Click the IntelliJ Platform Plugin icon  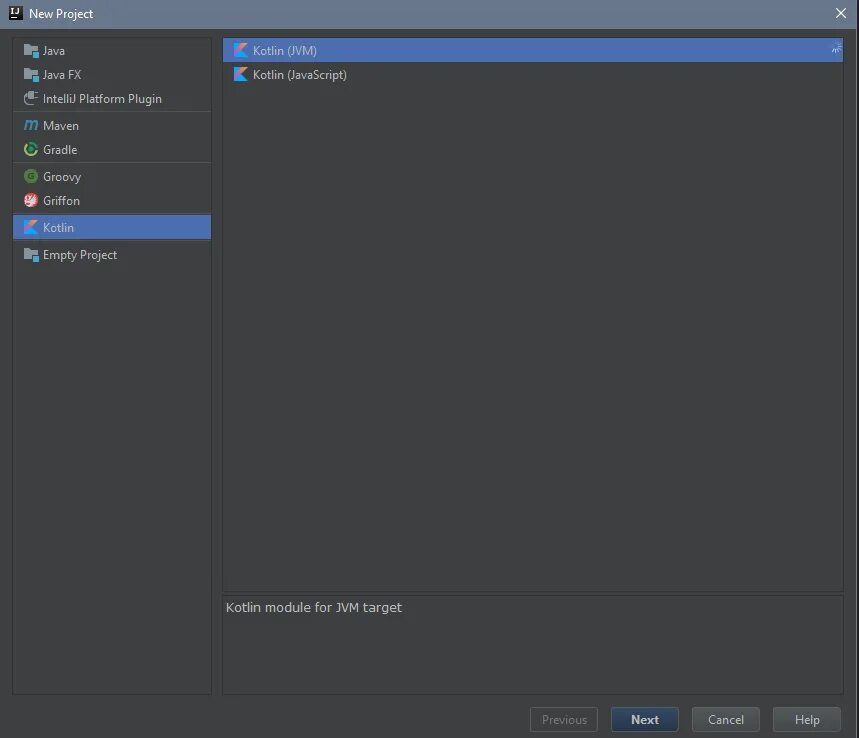[31, 99]
